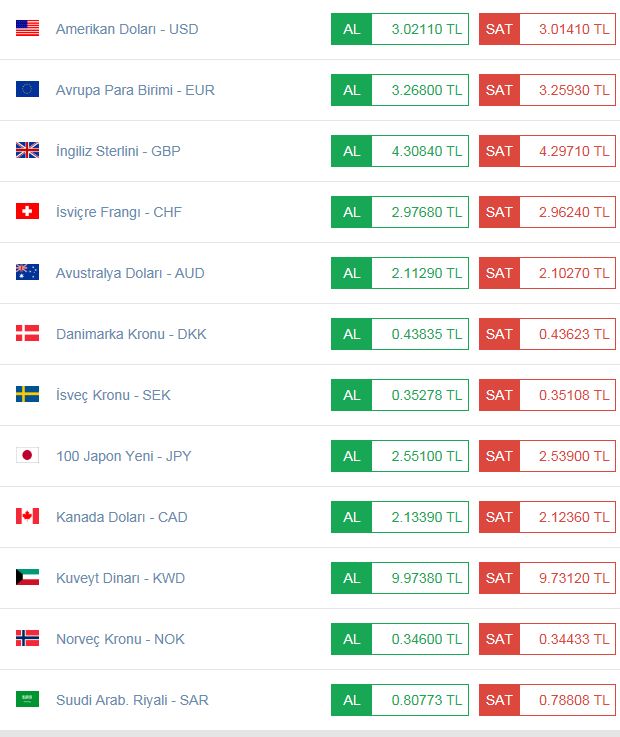Open the İsveç Kronu - SEK link
The height and width of the screenshot is (737, 620).
[113, 395]
